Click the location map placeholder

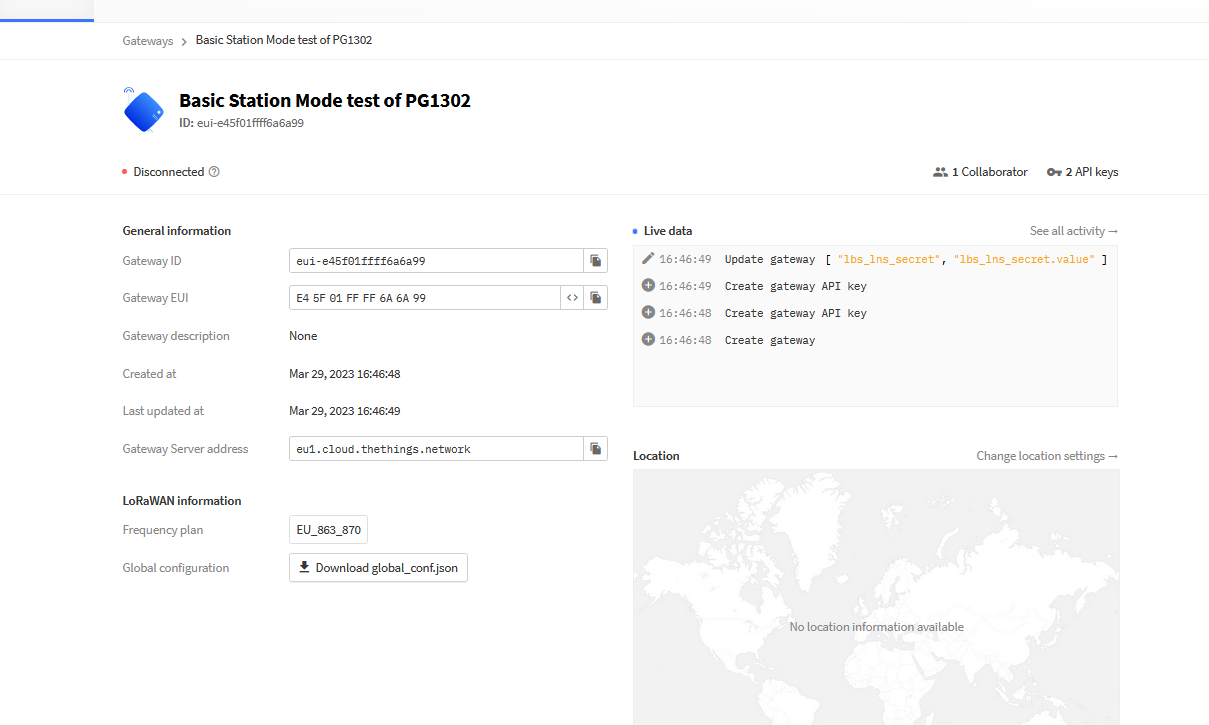click(876, 597)
